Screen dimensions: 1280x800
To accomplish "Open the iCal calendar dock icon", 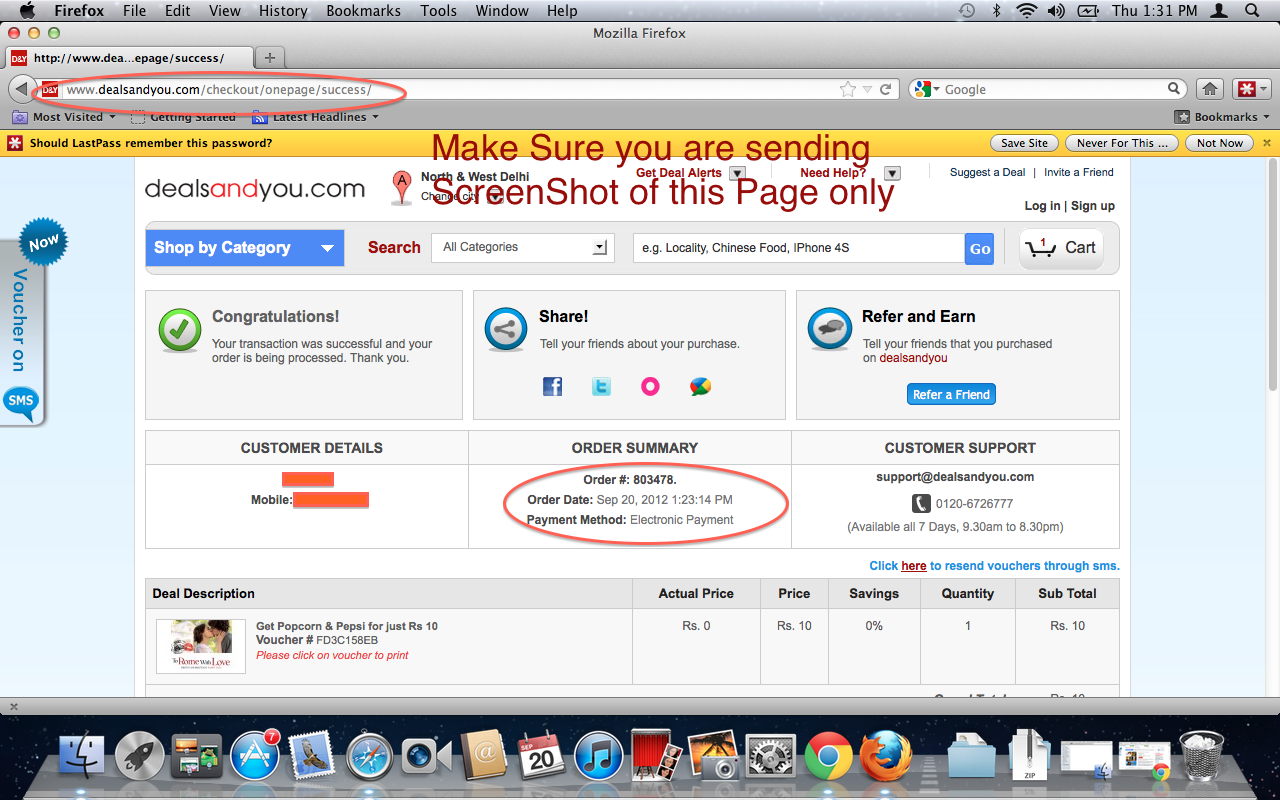I will [541, 756].
